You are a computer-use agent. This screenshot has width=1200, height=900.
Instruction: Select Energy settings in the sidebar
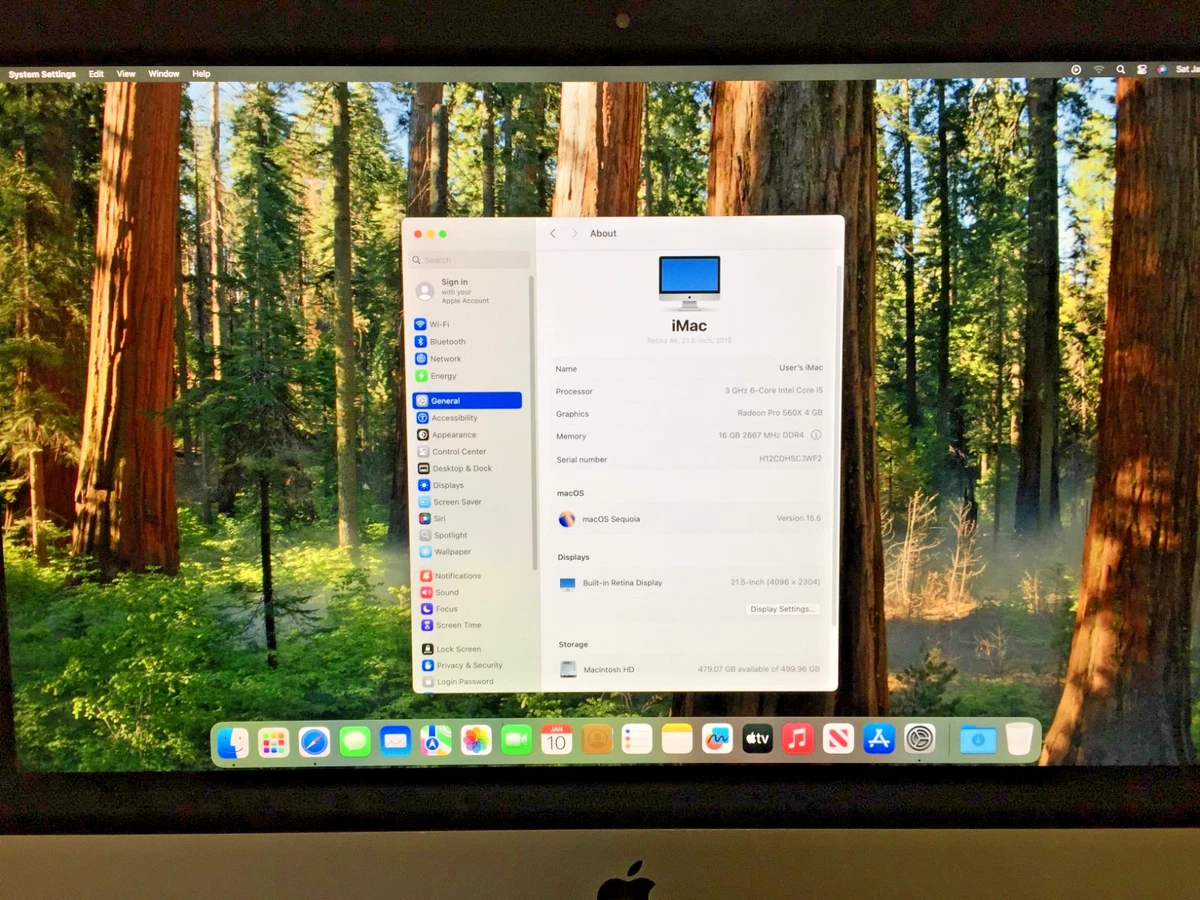440,375
